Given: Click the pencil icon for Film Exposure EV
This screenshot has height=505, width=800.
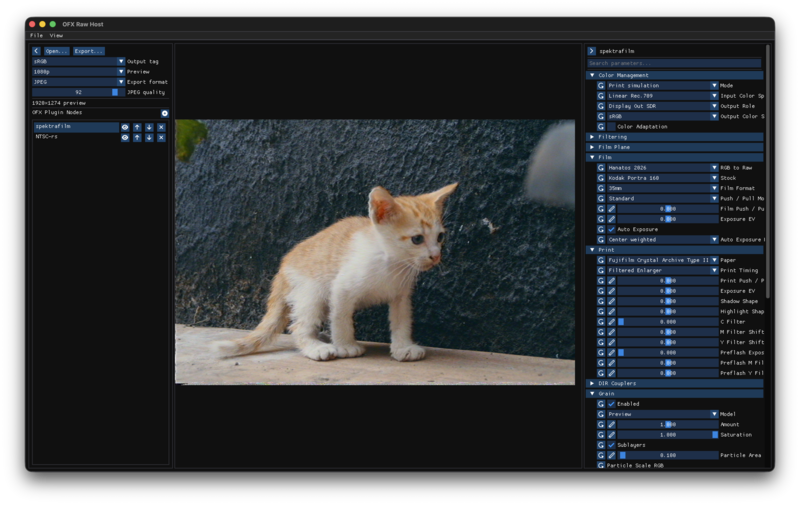Looking at the screenshot, I should tap(611, 219).
